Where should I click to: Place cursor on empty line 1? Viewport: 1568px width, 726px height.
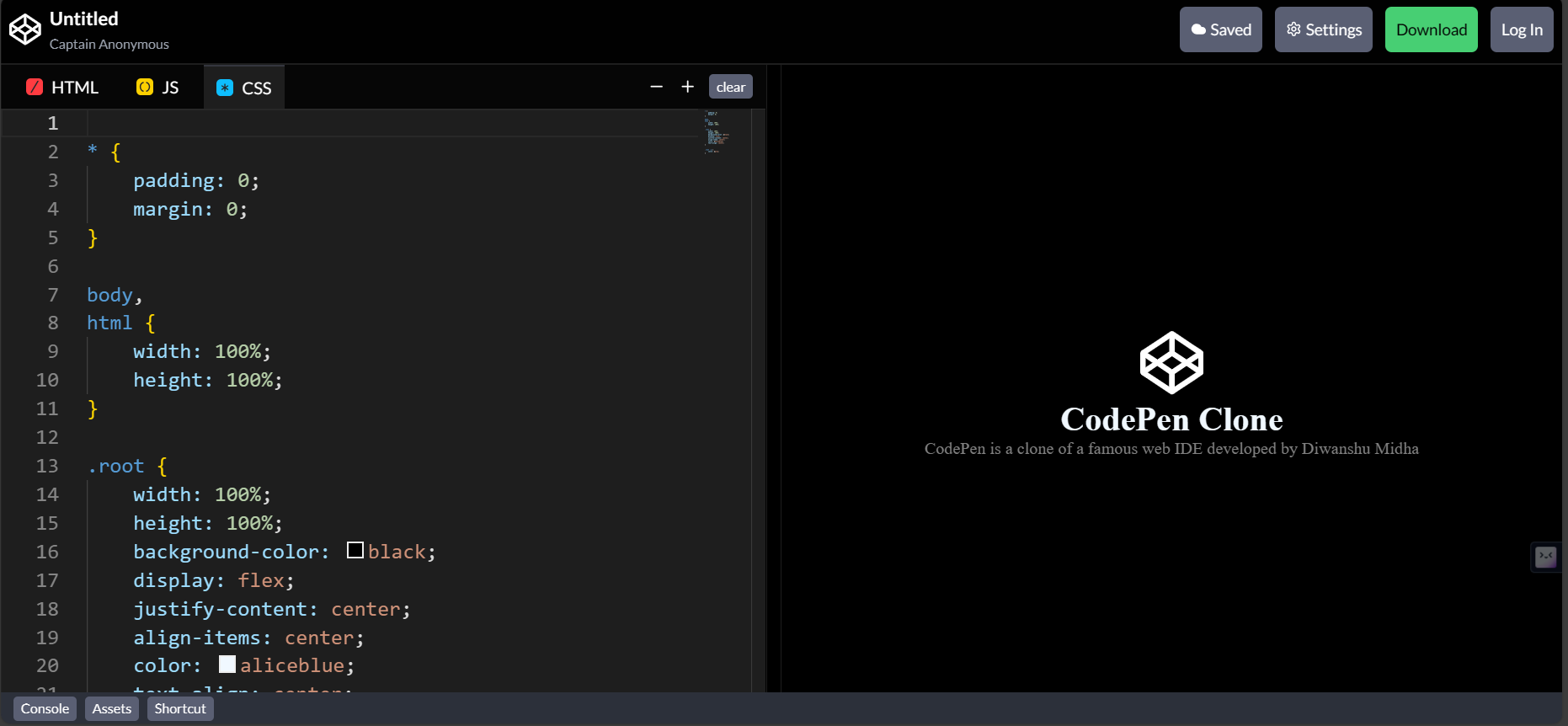coord(392,123)
